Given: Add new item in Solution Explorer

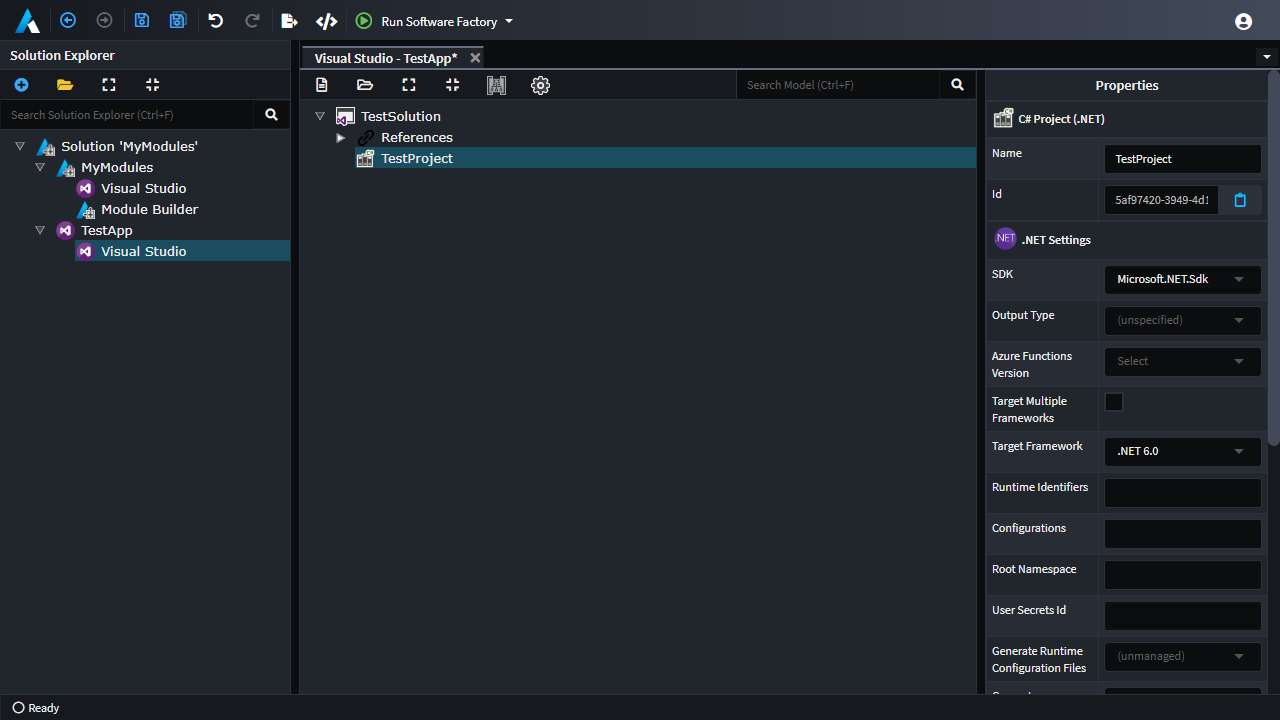Looking at the screenshot, I should coord(21,85).
